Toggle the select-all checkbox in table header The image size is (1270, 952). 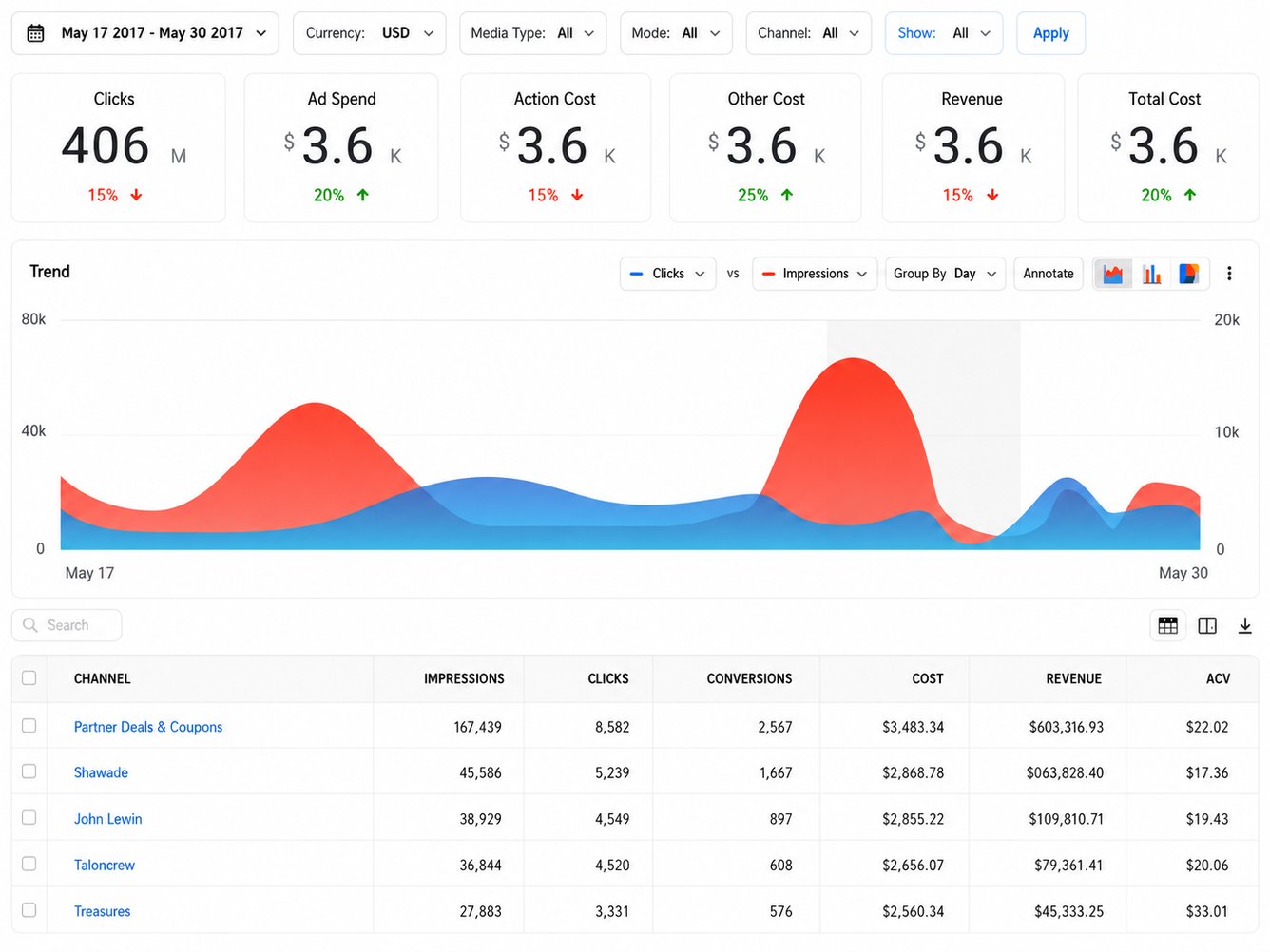pos(29,678)
